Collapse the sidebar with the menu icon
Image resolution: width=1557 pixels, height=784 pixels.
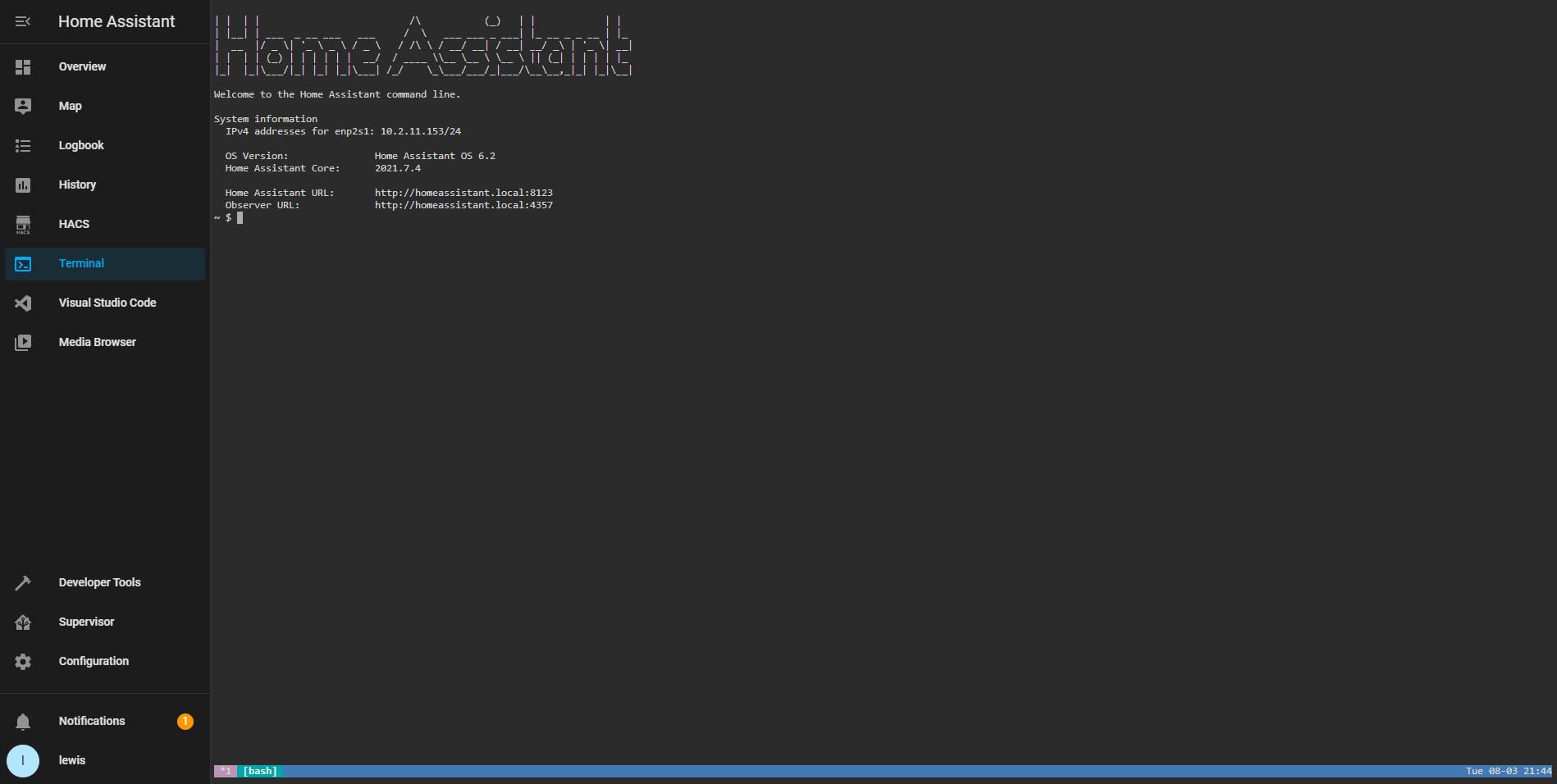pyautogui.click(x=23, y=21)
